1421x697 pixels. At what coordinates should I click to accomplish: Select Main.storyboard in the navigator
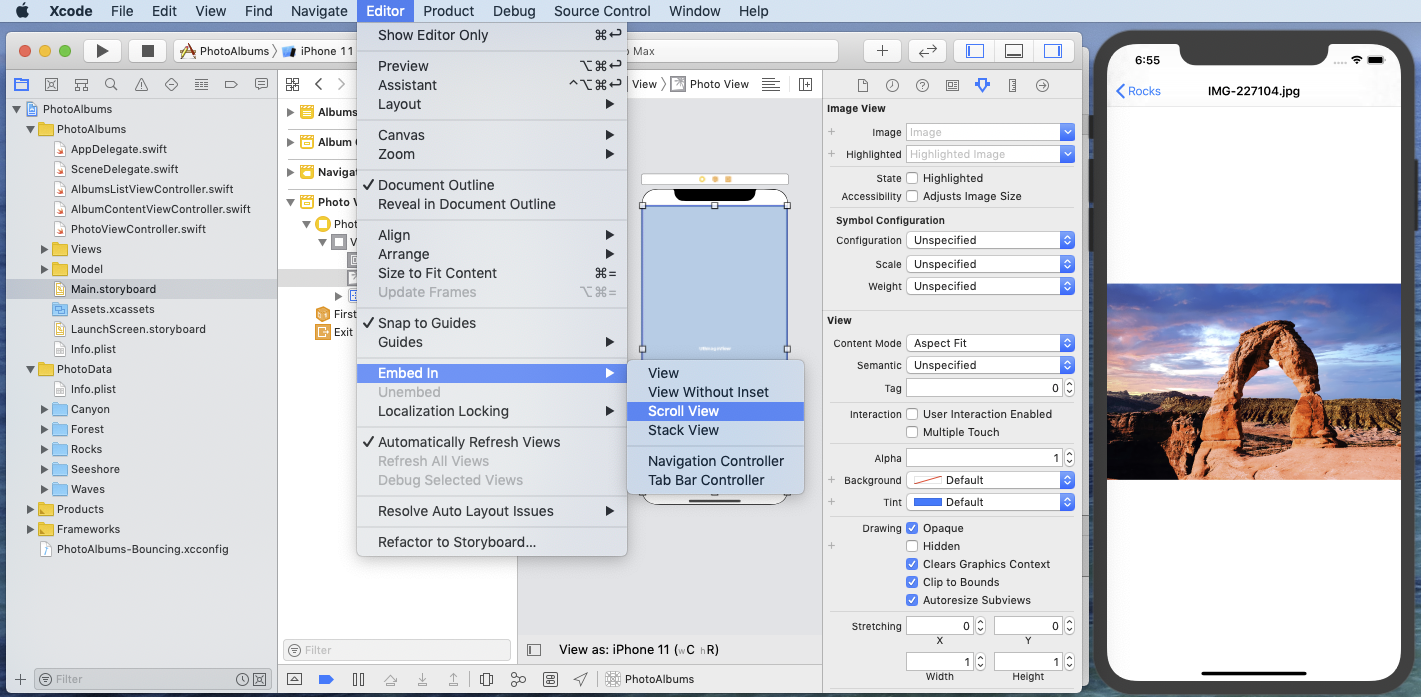(140, 289)
